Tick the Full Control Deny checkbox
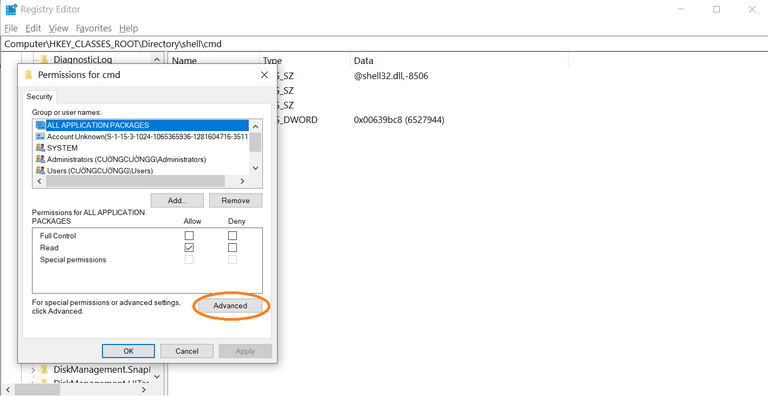The image size is (768, 396). 233,236
